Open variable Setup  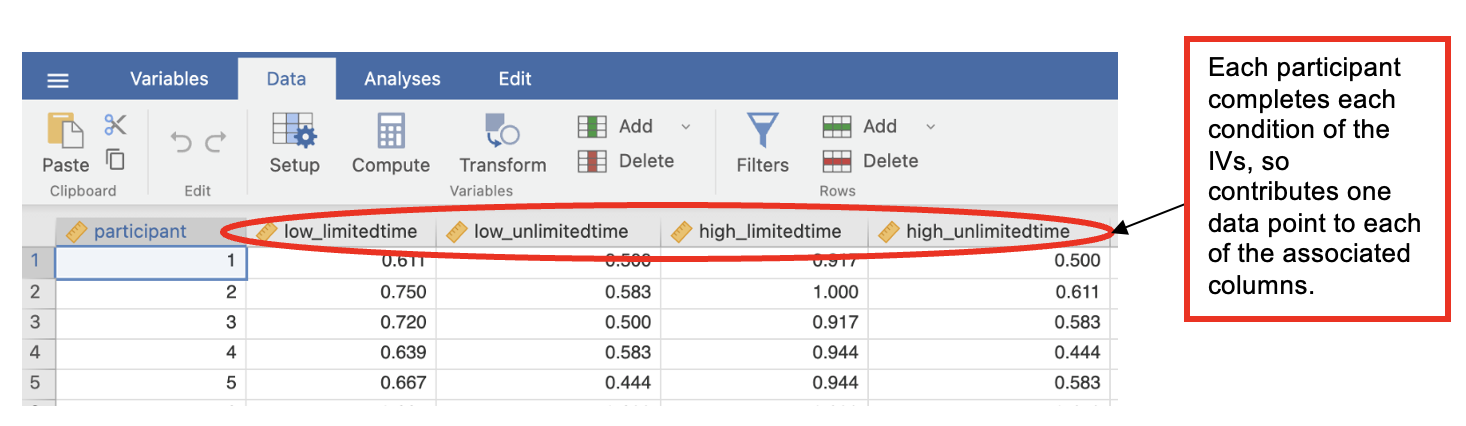pos(294,142)
